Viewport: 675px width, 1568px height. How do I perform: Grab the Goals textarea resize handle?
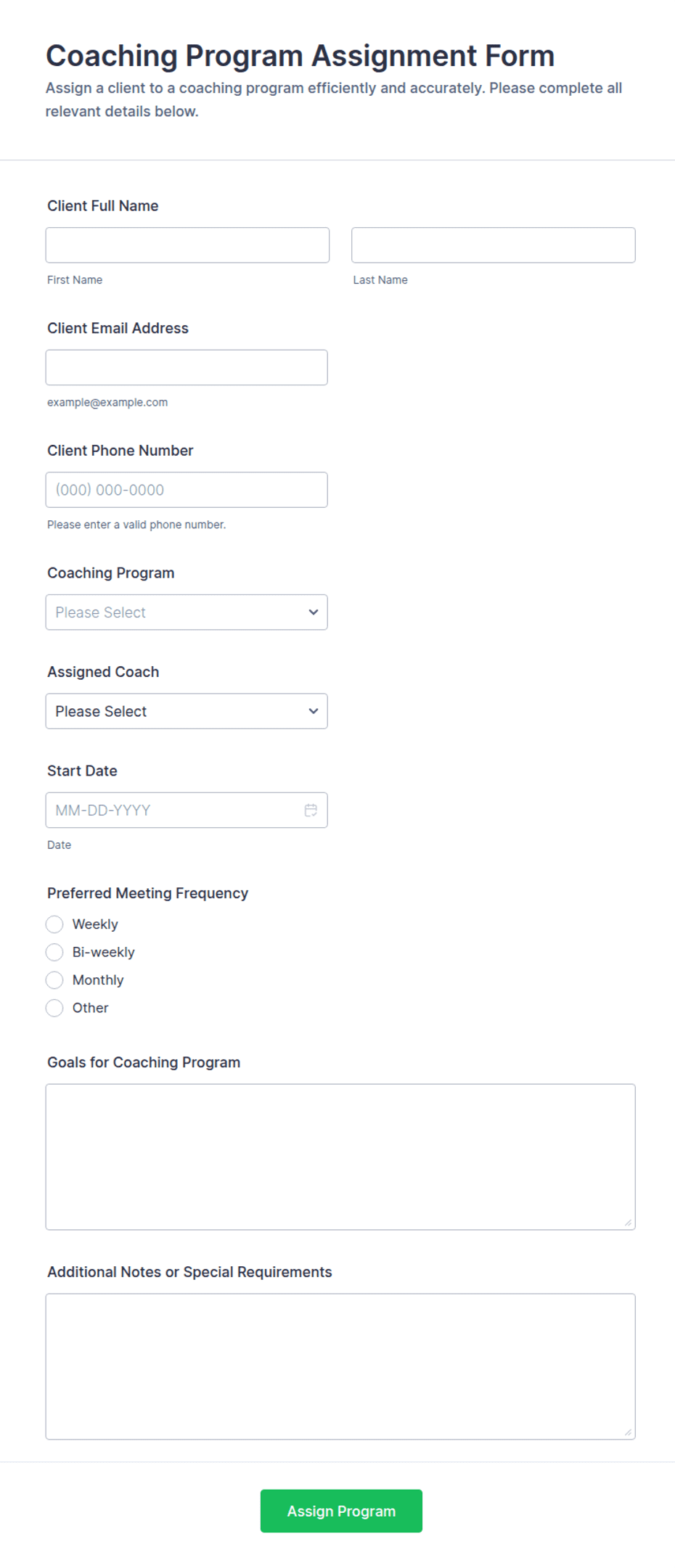tap(629, 1223)
